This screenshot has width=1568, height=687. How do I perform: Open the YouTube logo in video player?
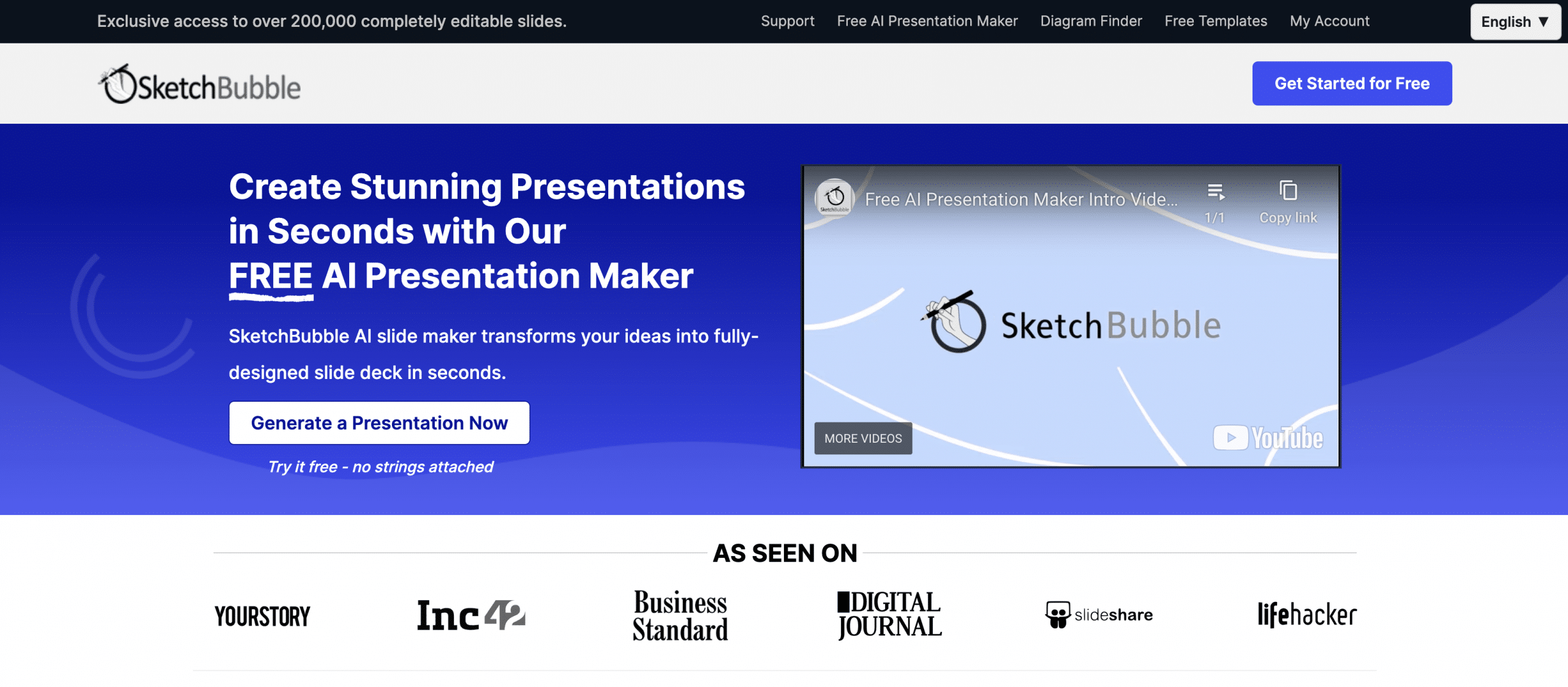(x=1268, y=438)
